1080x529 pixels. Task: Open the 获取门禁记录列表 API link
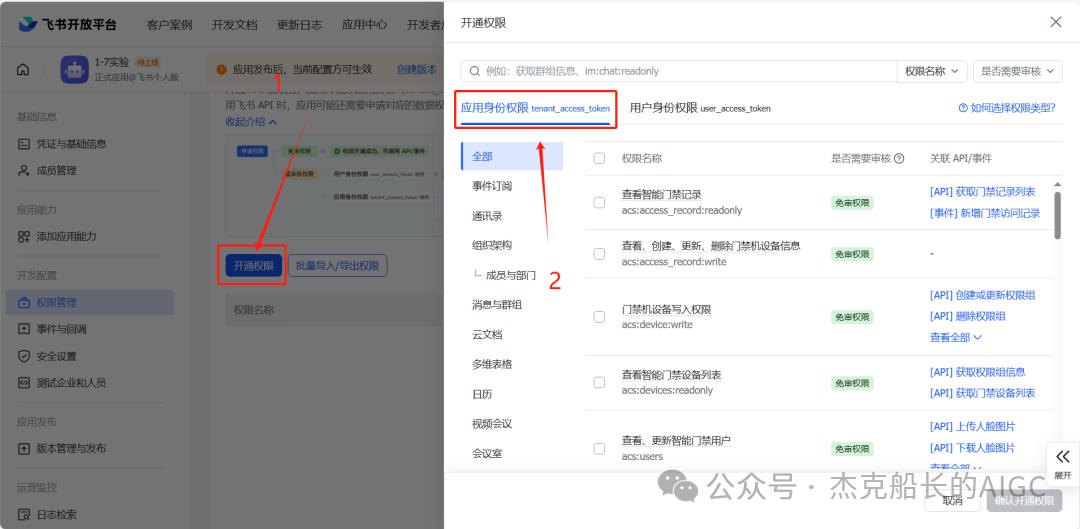point(982,192)
